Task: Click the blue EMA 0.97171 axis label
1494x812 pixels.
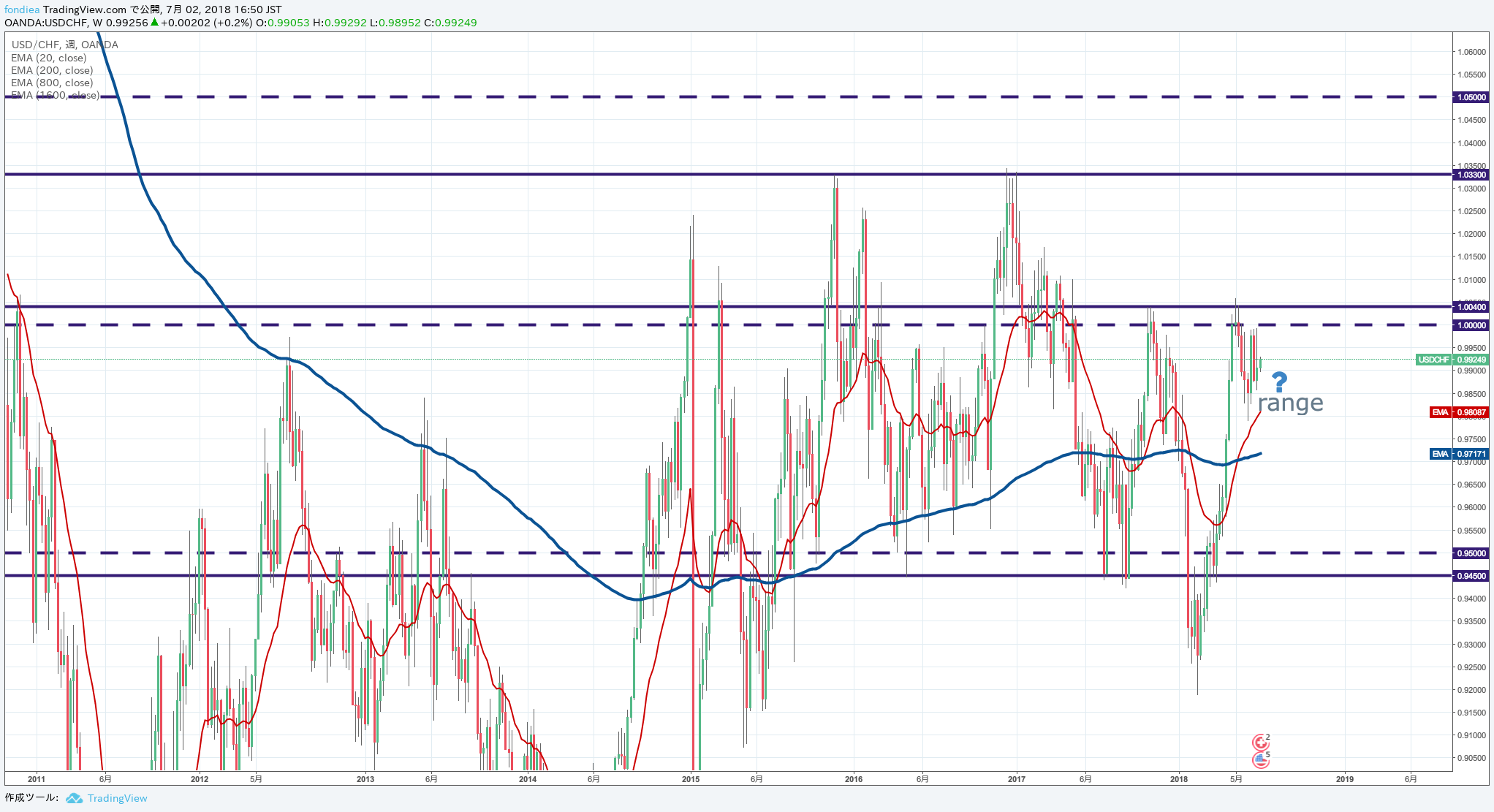Action: pos(1459,454)
